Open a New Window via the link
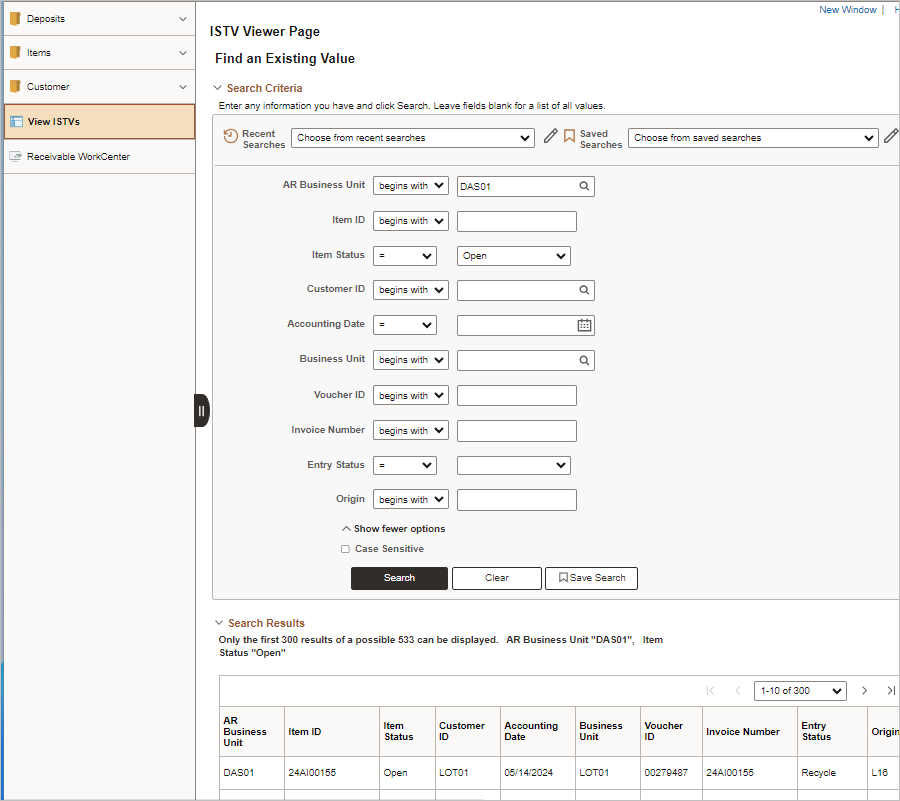 click(x=848, y=9)
